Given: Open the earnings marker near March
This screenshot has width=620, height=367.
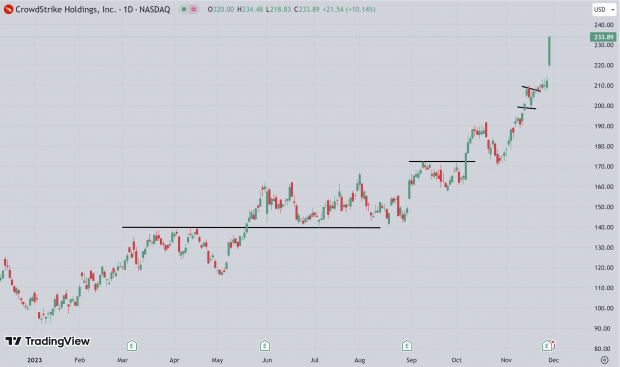Looking at the screenshot, I should coord(132,346).
